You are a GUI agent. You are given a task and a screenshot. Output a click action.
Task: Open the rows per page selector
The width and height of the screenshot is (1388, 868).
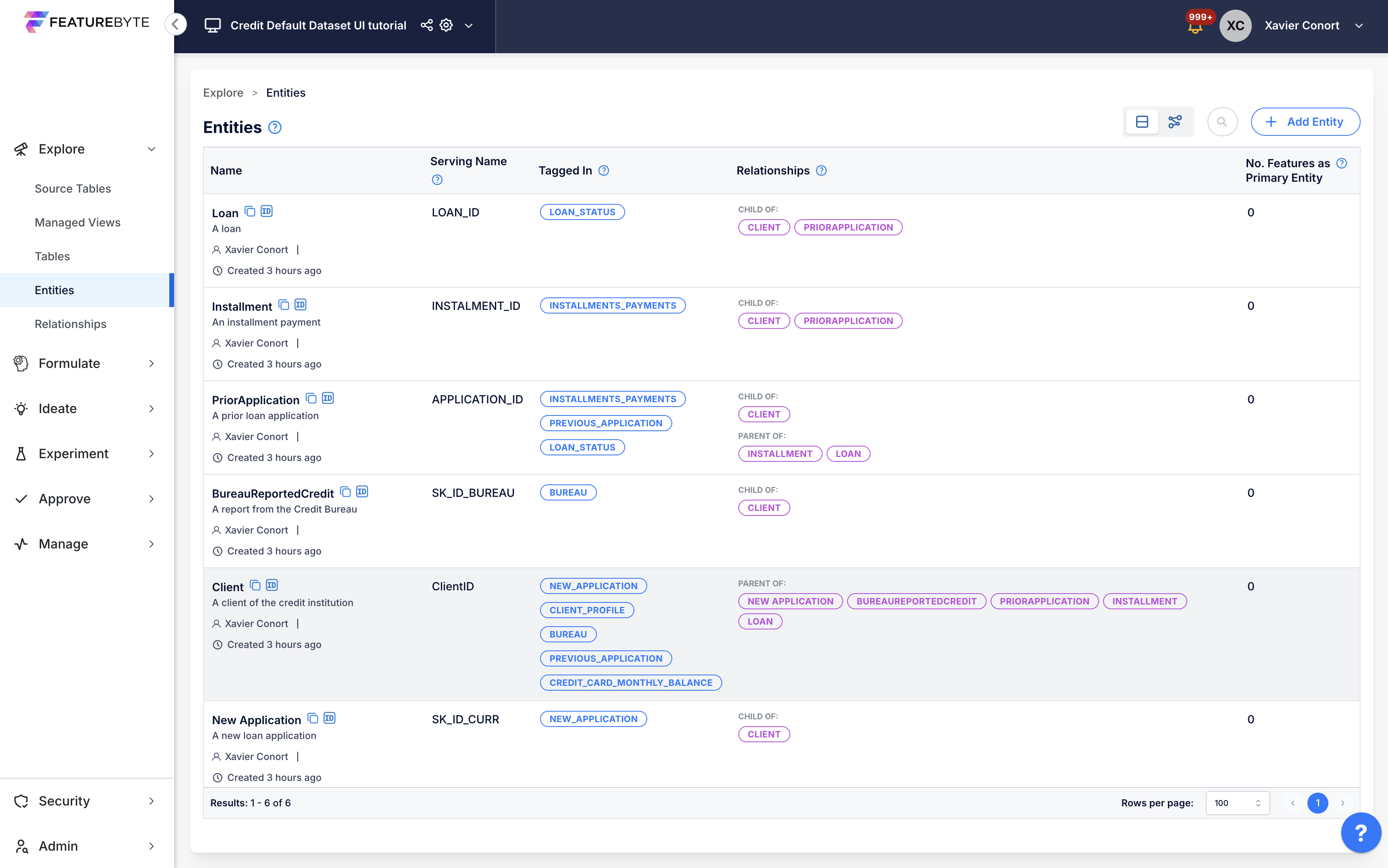(x=1238, y=803)
